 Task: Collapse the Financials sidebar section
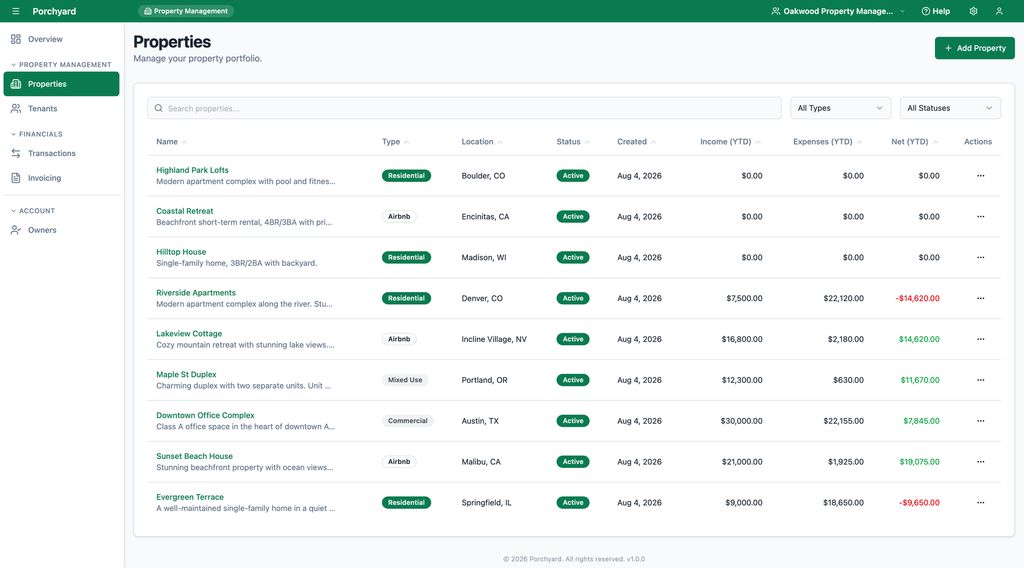(37, 134)
